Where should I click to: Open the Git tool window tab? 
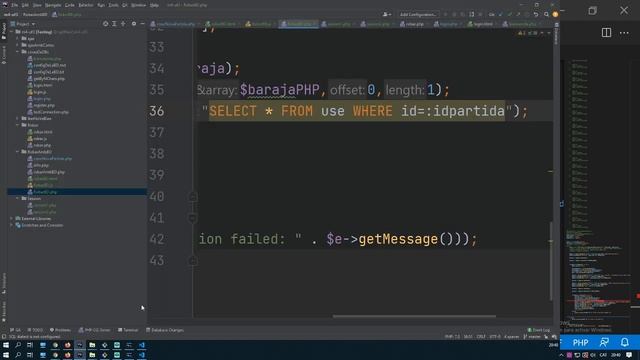(x=16, y=330)
